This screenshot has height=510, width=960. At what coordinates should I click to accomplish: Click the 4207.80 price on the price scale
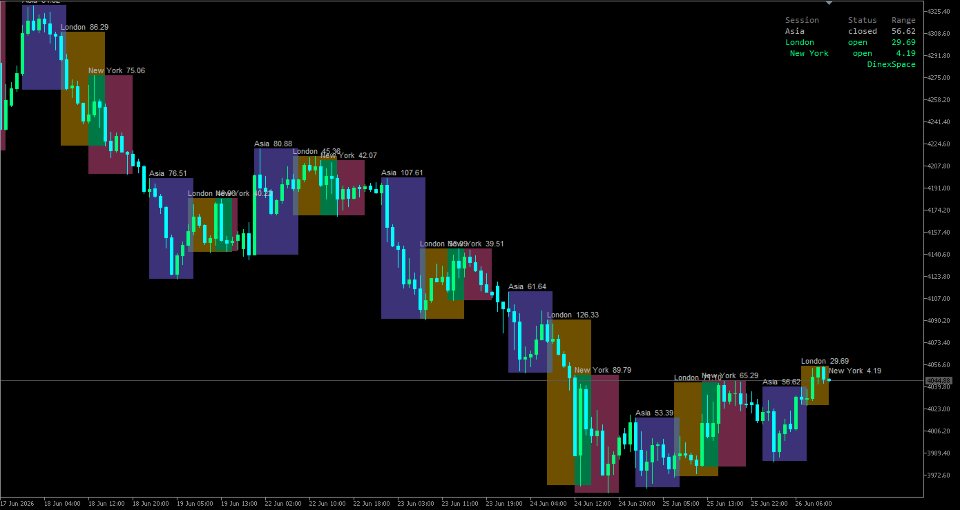click(940, 166)
